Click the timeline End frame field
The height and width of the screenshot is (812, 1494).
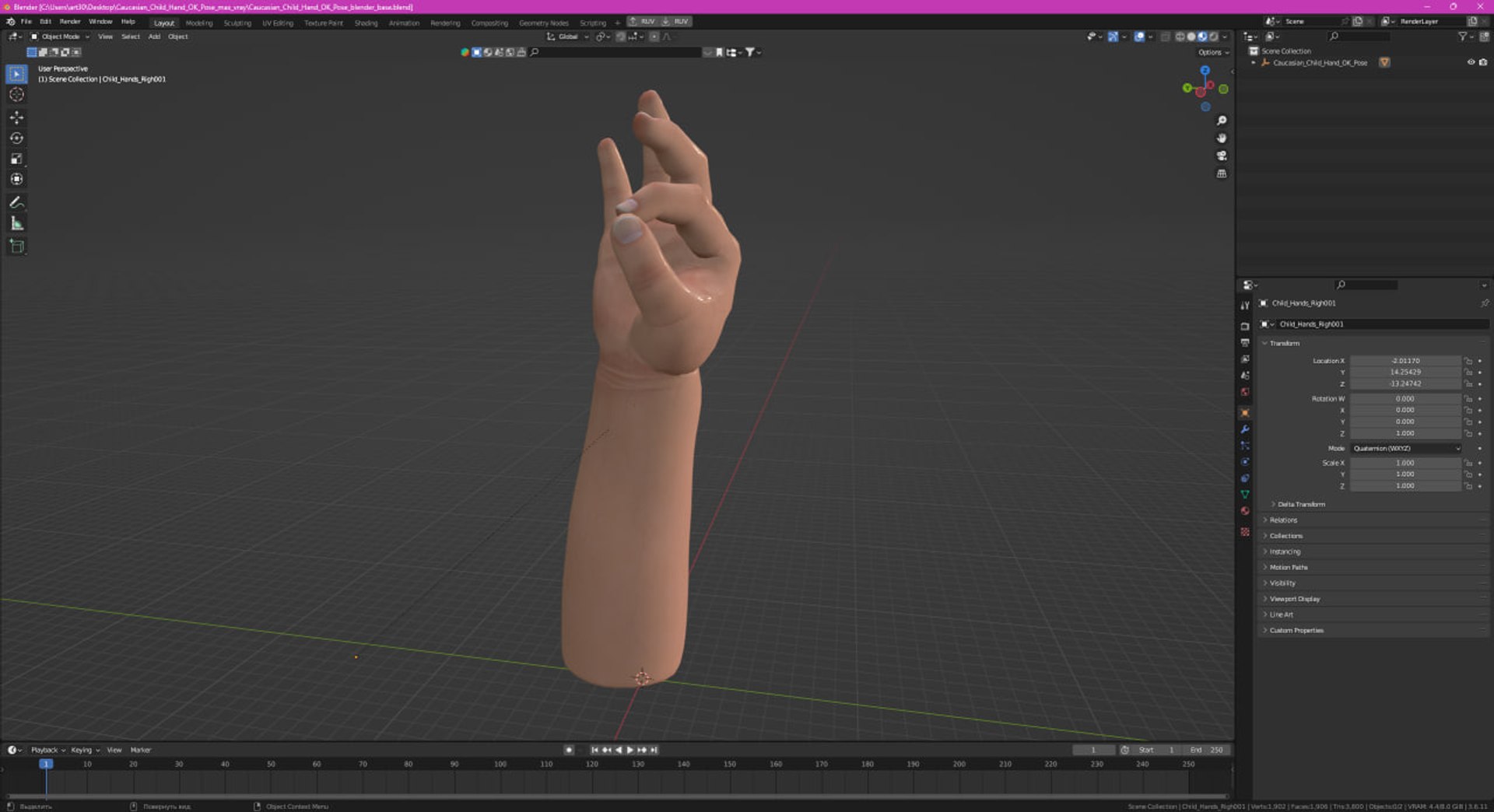(x=1207, y=751)
